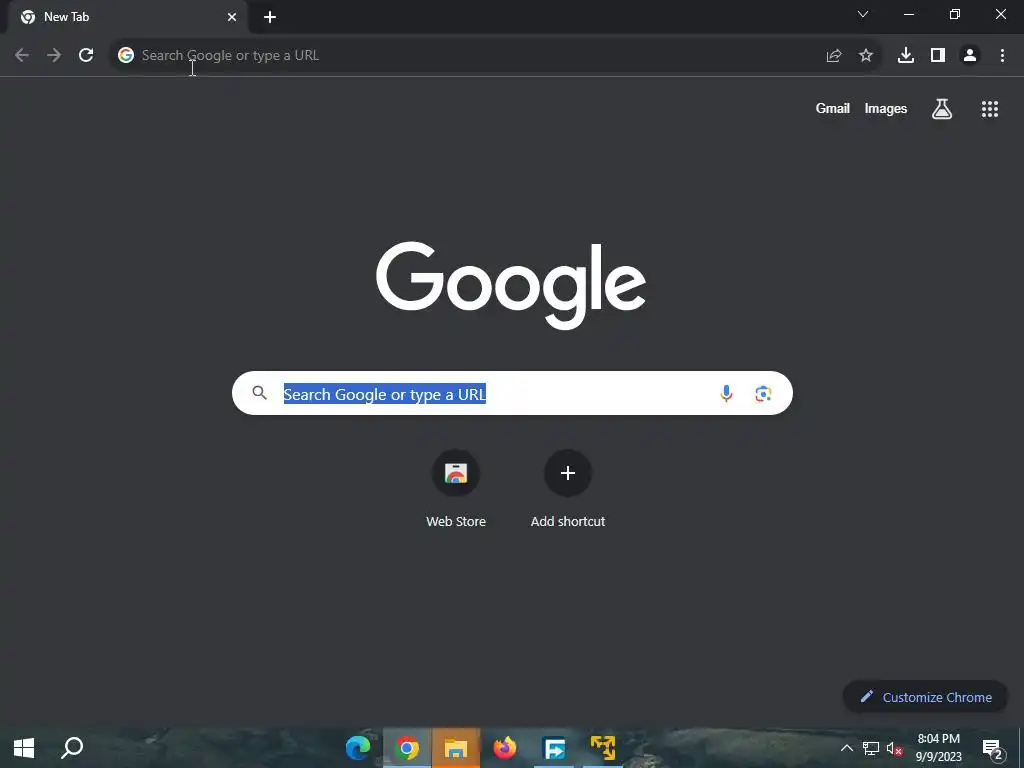Bookmark this tab with star icon
The height and width of the screenshot is (768, 1024).
tap(866, 56)
